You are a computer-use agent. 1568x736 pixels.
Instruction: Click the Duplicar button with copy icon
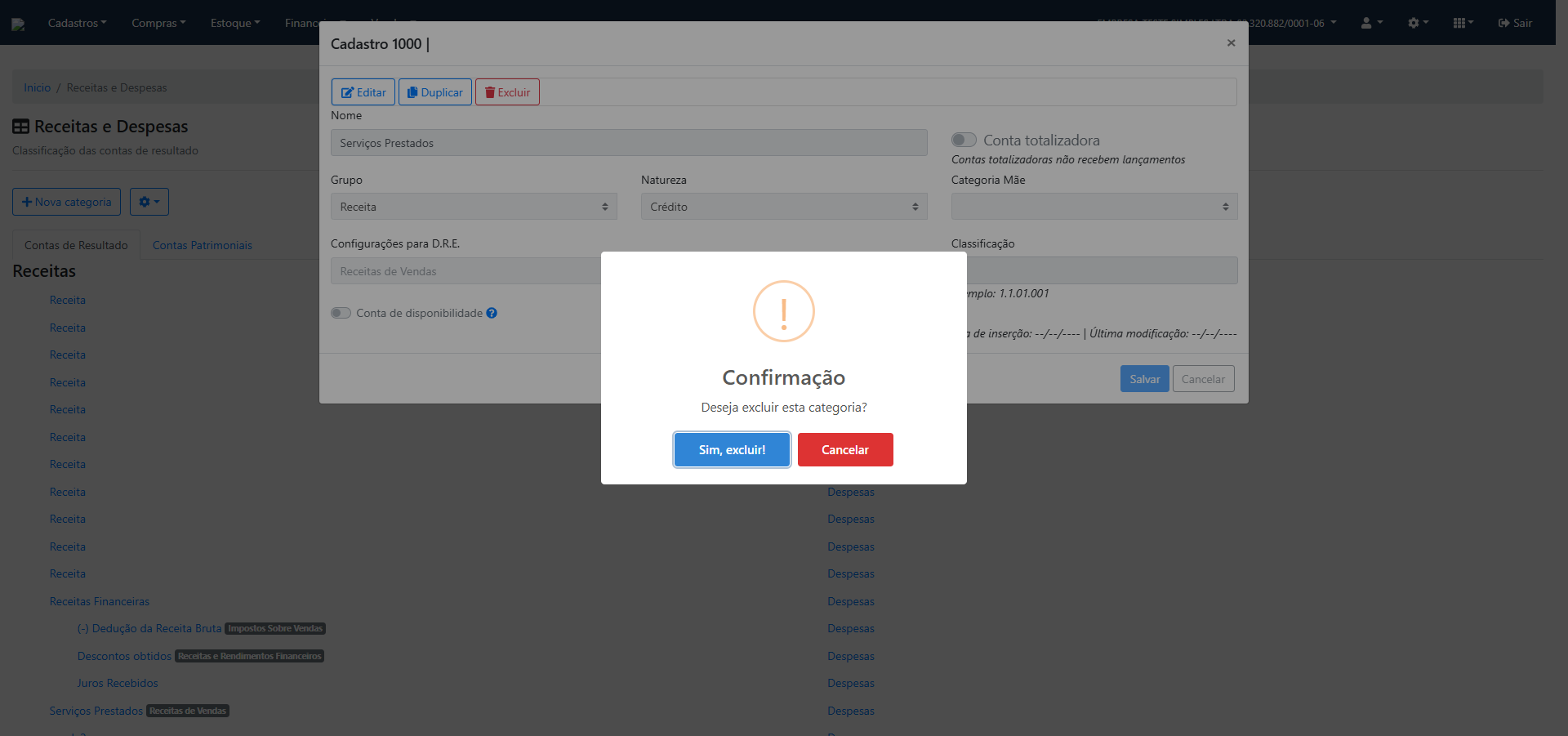[x=435, y=92]
